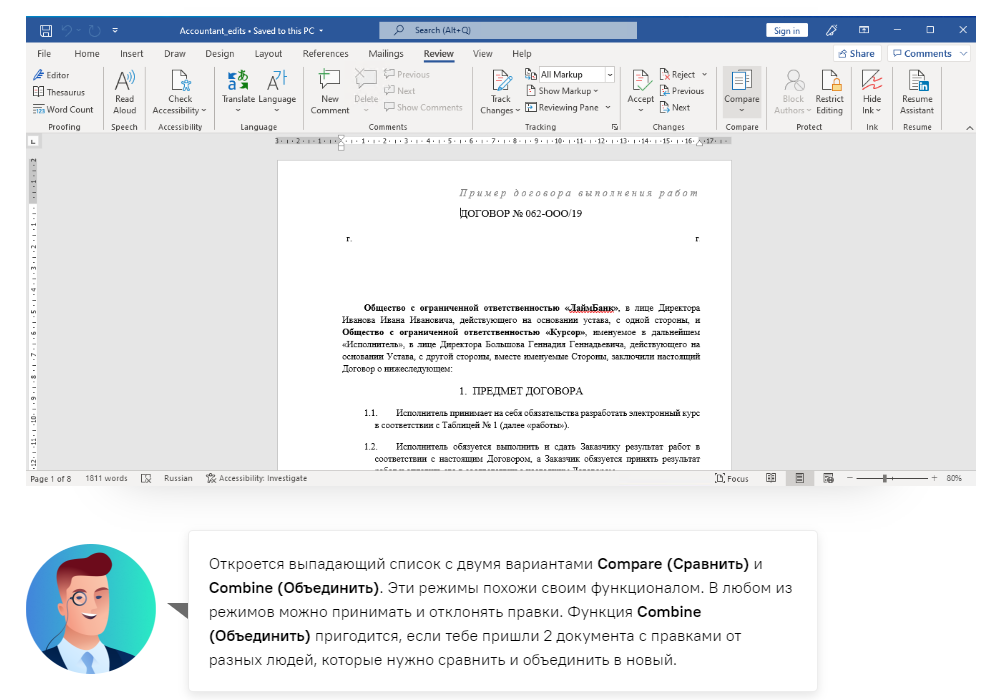Screen dimensions: 1000x700
Task: Toggle Track Changes on
Action: click(500, 82)
